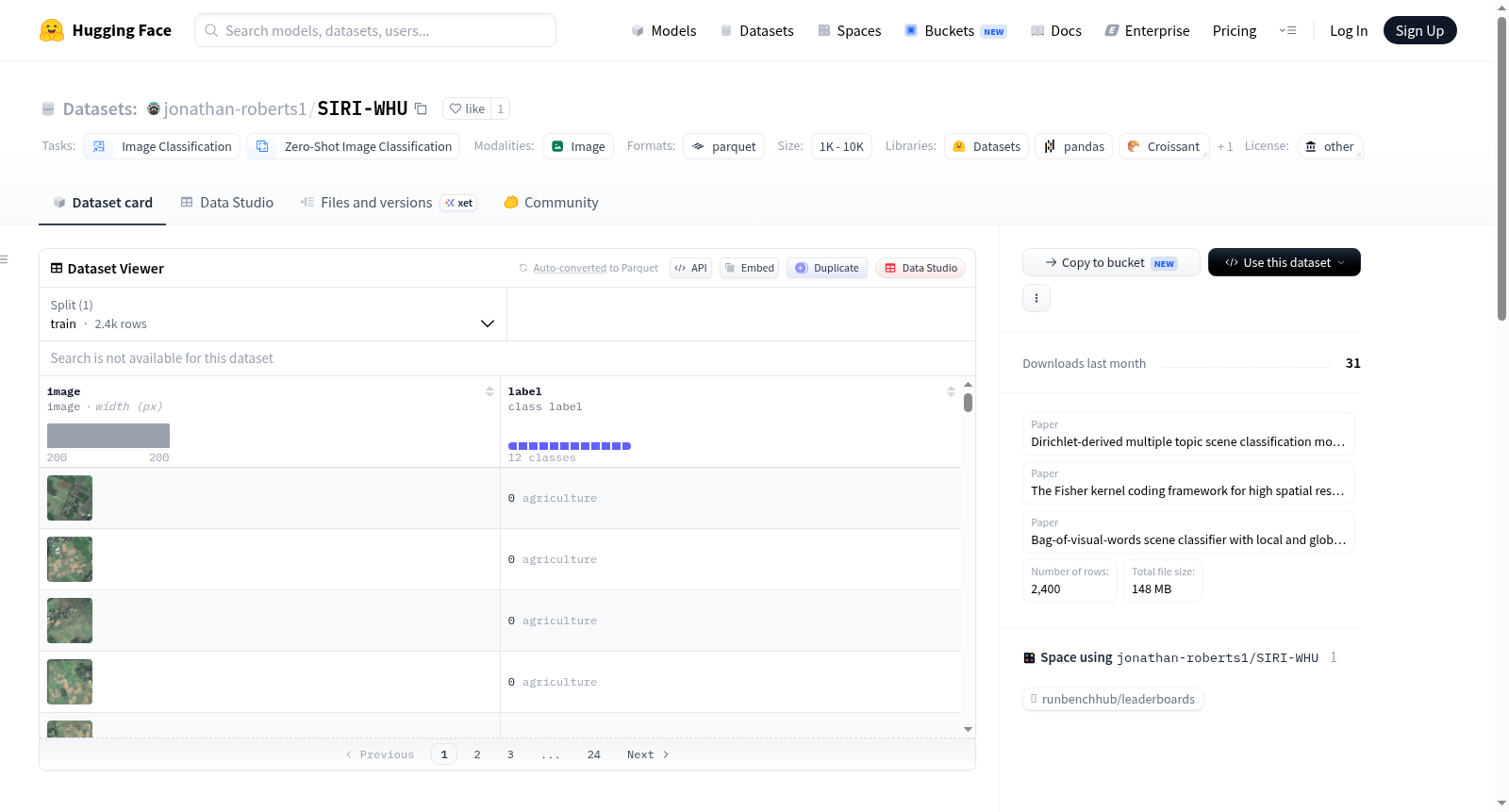This screenshot has height=812, width=1509.
Task: Open the Image Classification task tag
Action: click(x=161, y=146)
